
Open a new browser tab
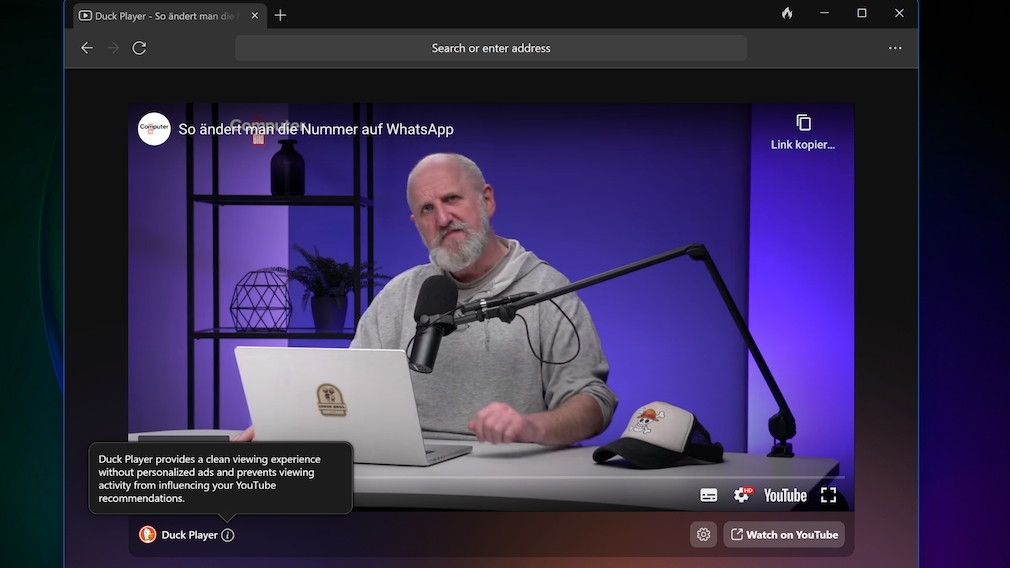280,15
